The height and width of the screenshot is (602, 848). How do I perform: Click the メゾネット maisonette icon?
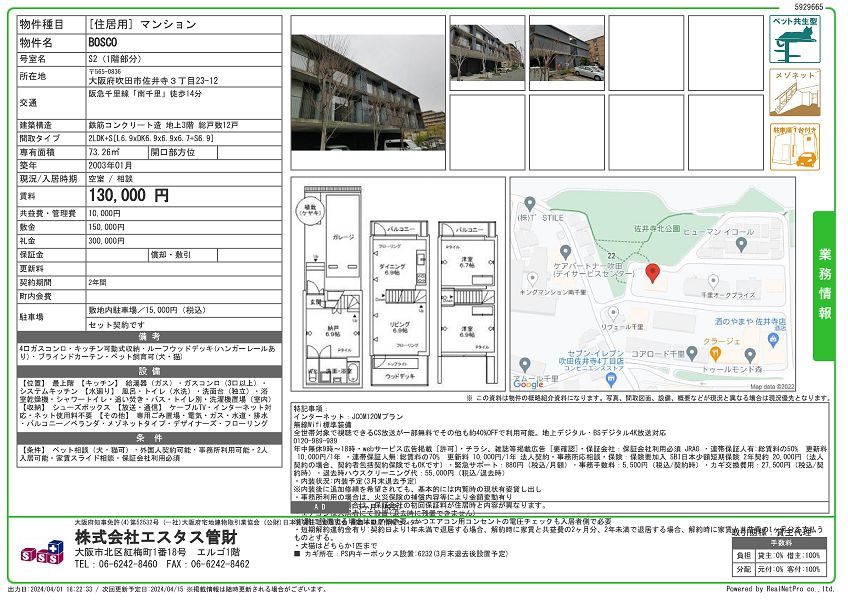click(794, 92)
